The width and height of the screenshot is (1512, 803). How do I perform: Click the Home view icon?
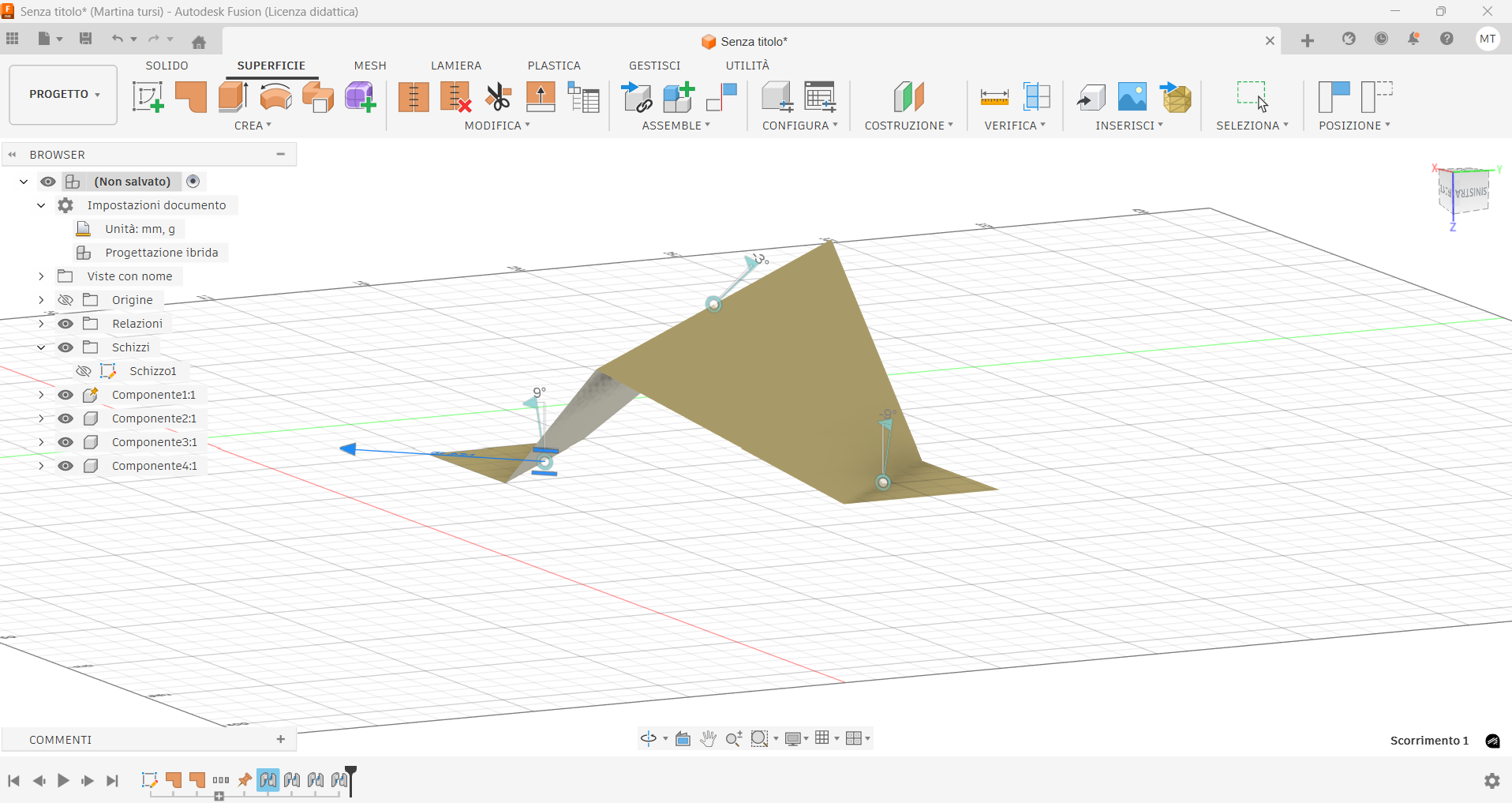click(199, 42)
